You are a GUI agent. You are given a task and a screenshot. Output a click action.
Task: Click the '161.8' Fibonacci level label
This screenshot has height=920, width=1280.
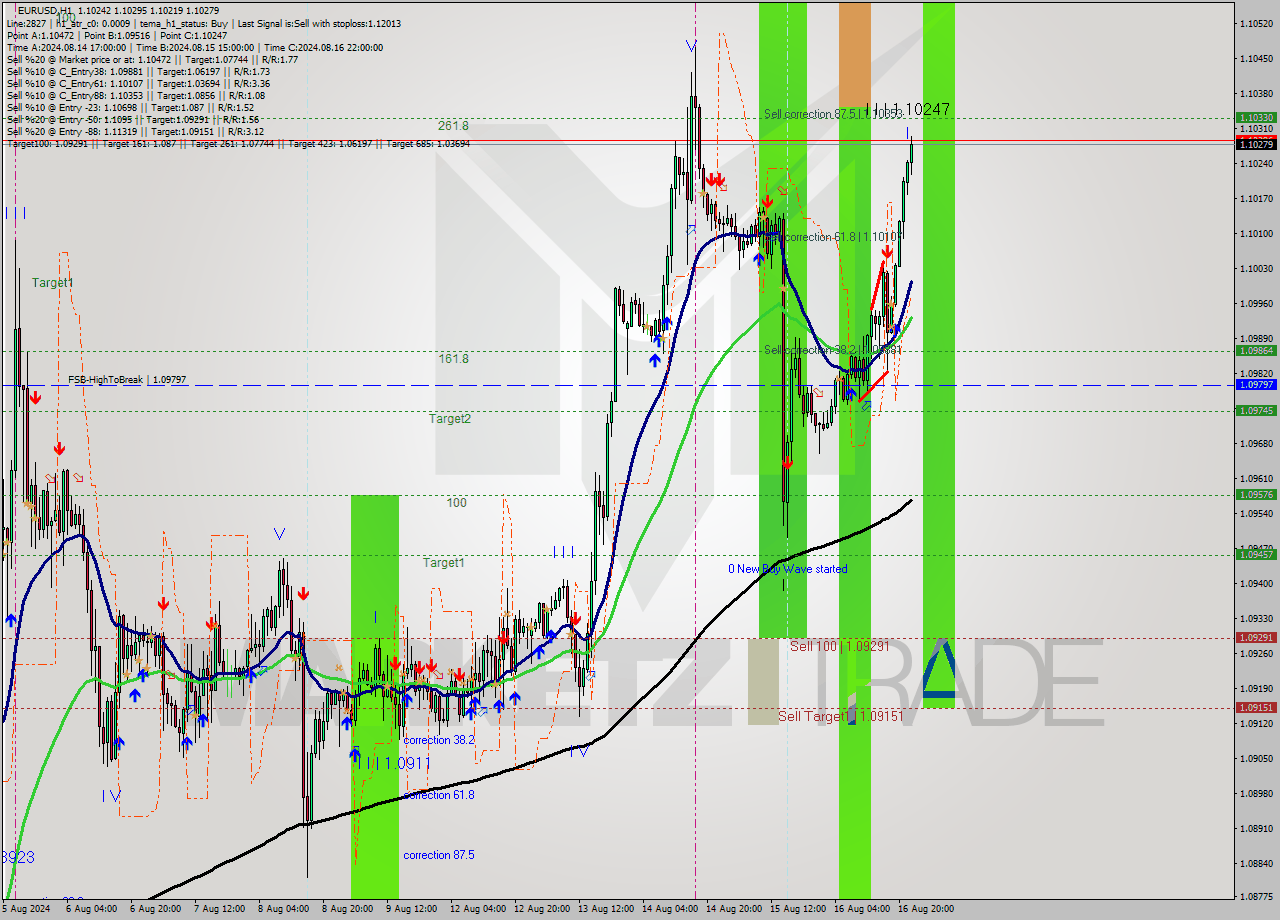[x=453, y=358]
